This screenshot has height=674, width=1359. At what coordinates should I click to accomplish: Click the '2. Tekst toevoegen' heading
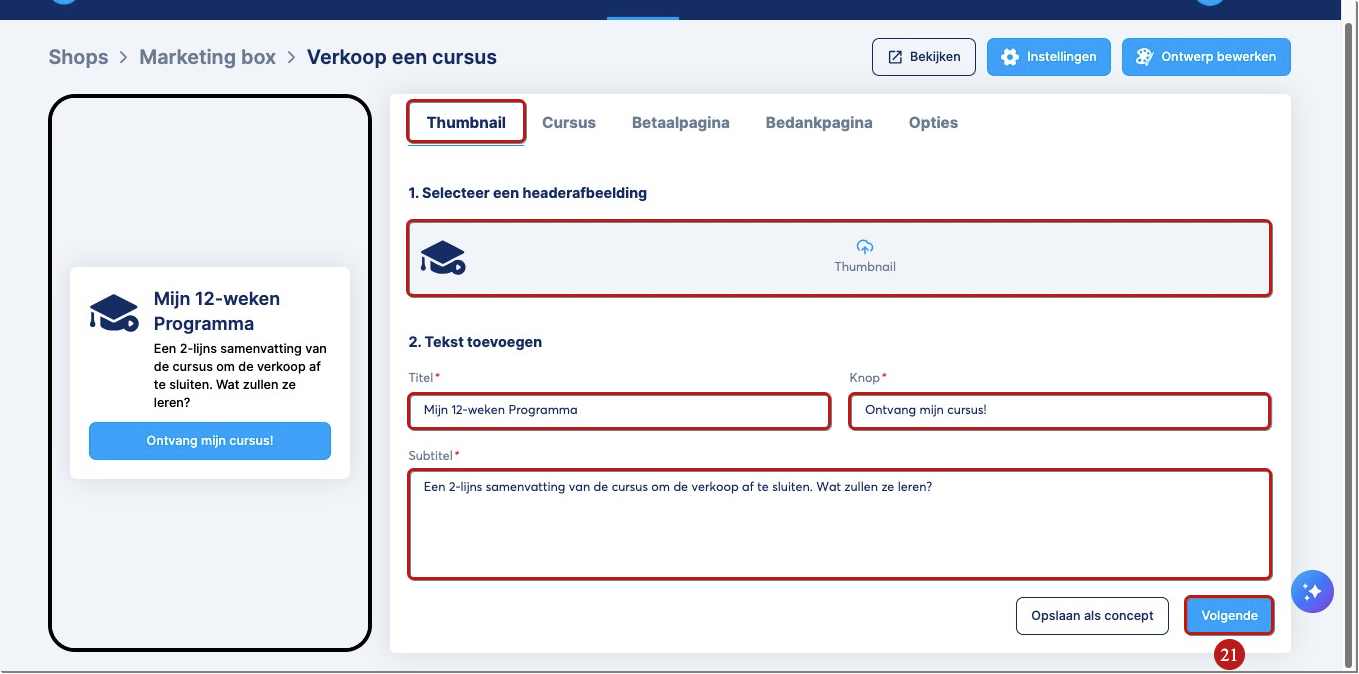point(475,342)
